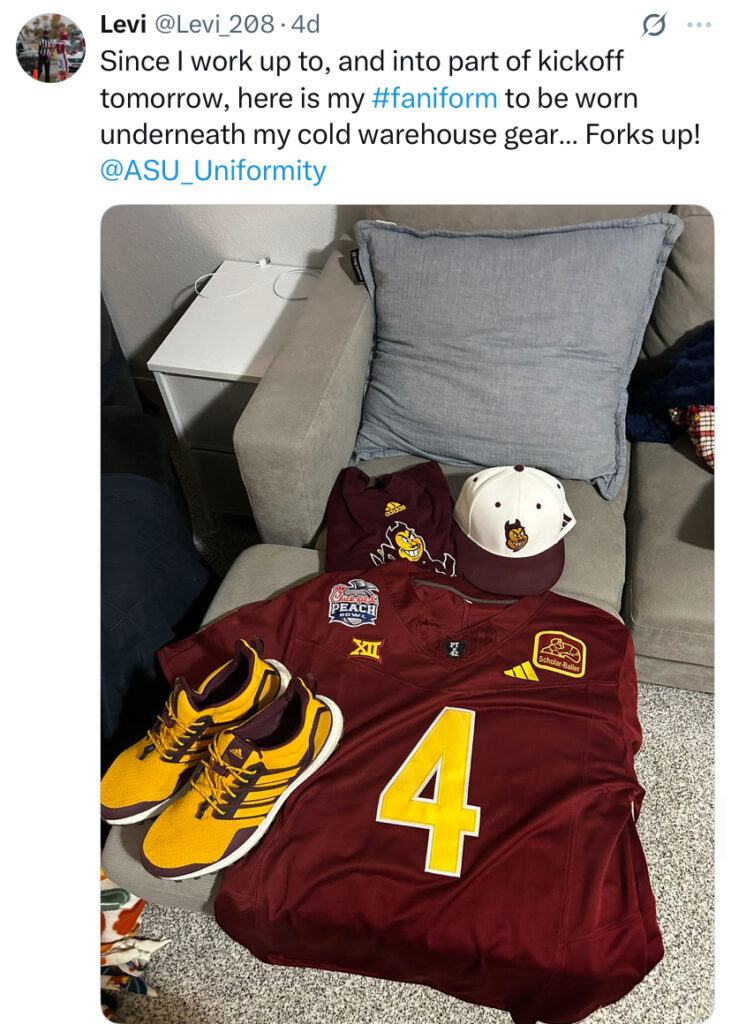Visit the @ASU_Uniformity mention
This screenshot has height=1024, width=731.
pos(212,171)
